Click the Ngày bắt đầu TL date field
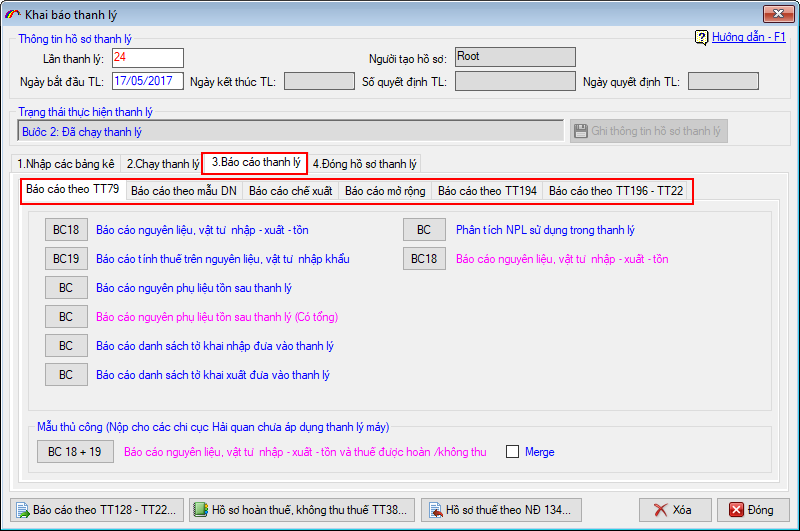 148,81
